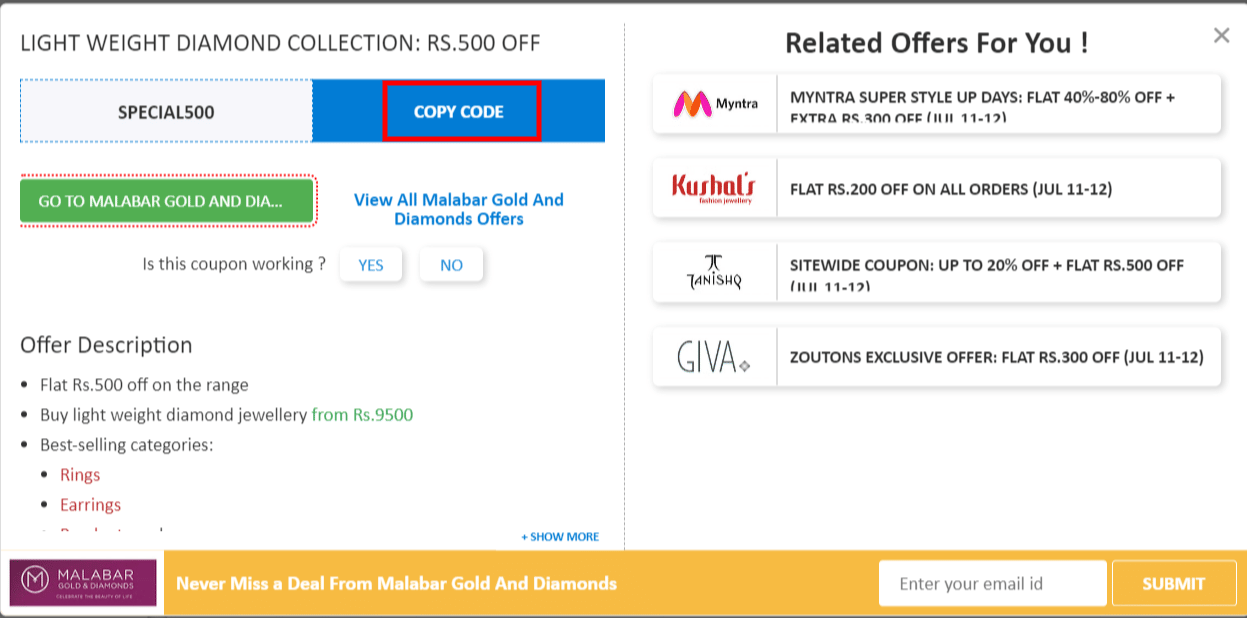Click the Malabar Gold & Diamonds logo
1247x618 pixels.
click(x=83, y=583)
